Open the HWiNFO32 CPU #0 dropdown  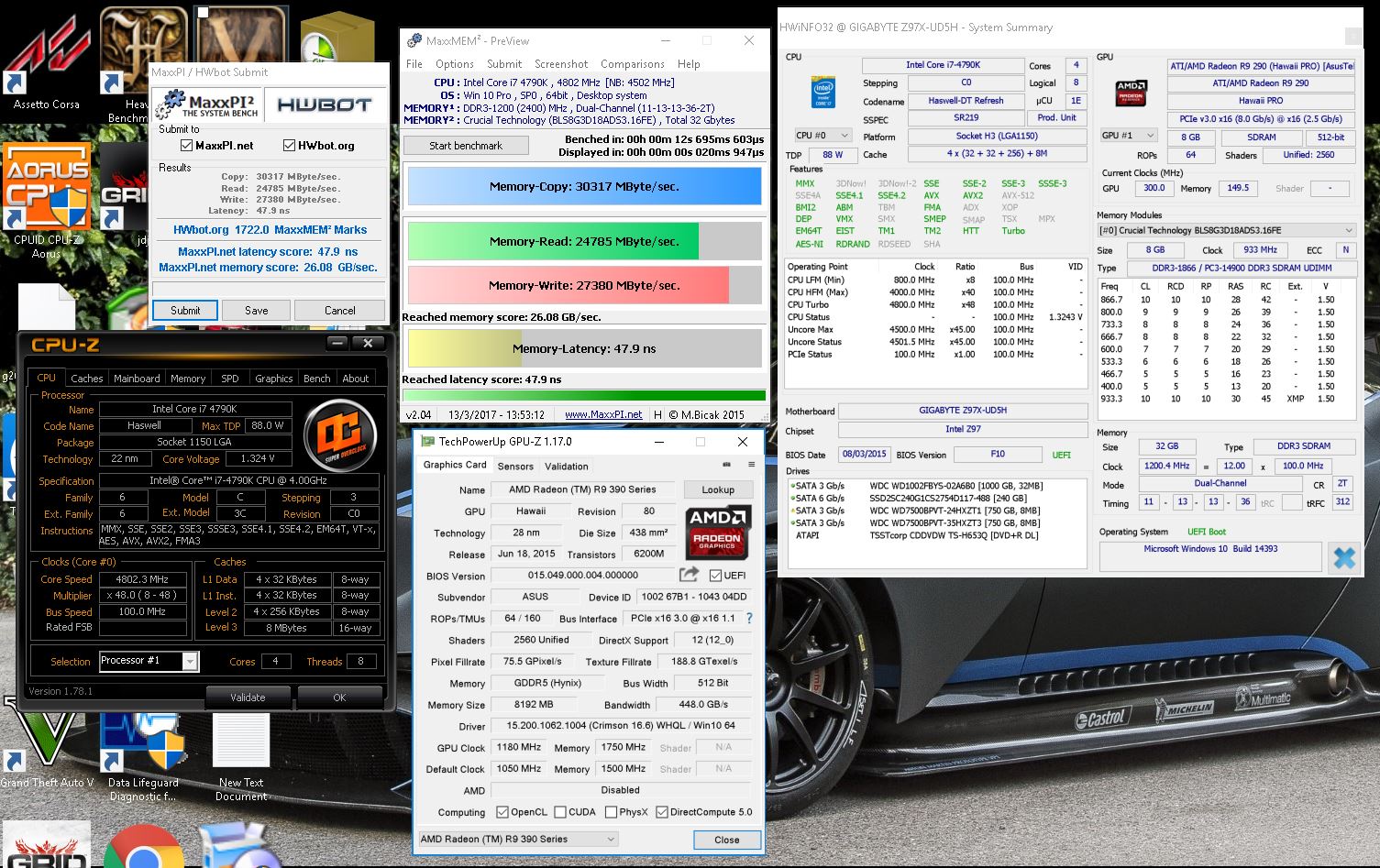(x=822, y=136)
